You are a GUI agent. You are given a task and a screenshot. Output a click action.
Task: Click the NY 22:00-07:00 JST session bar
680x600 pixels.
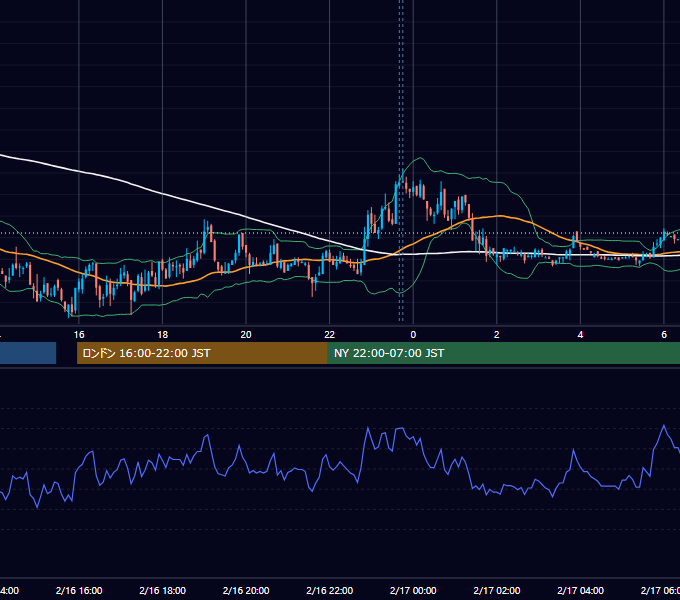(x=503, y=353)
